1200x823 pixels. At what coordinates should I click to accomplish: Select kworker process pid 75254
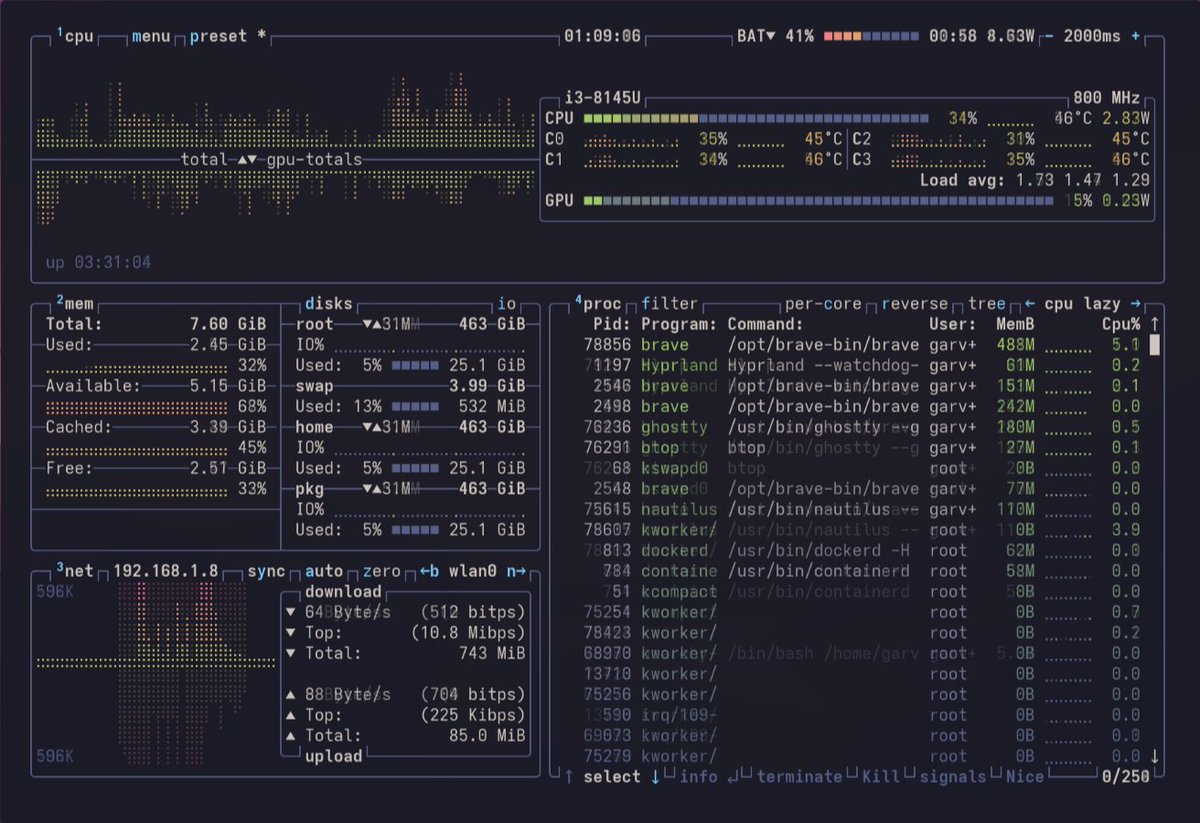point(863,612)
